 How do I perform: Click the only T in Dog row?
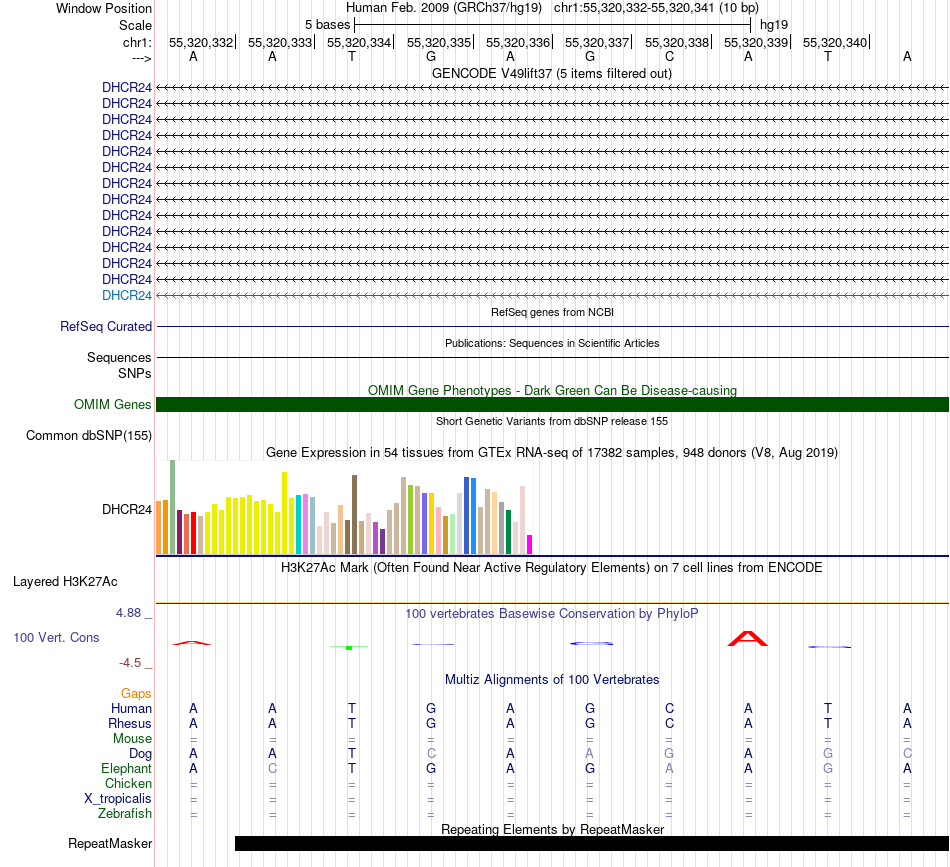coord(351,753)
